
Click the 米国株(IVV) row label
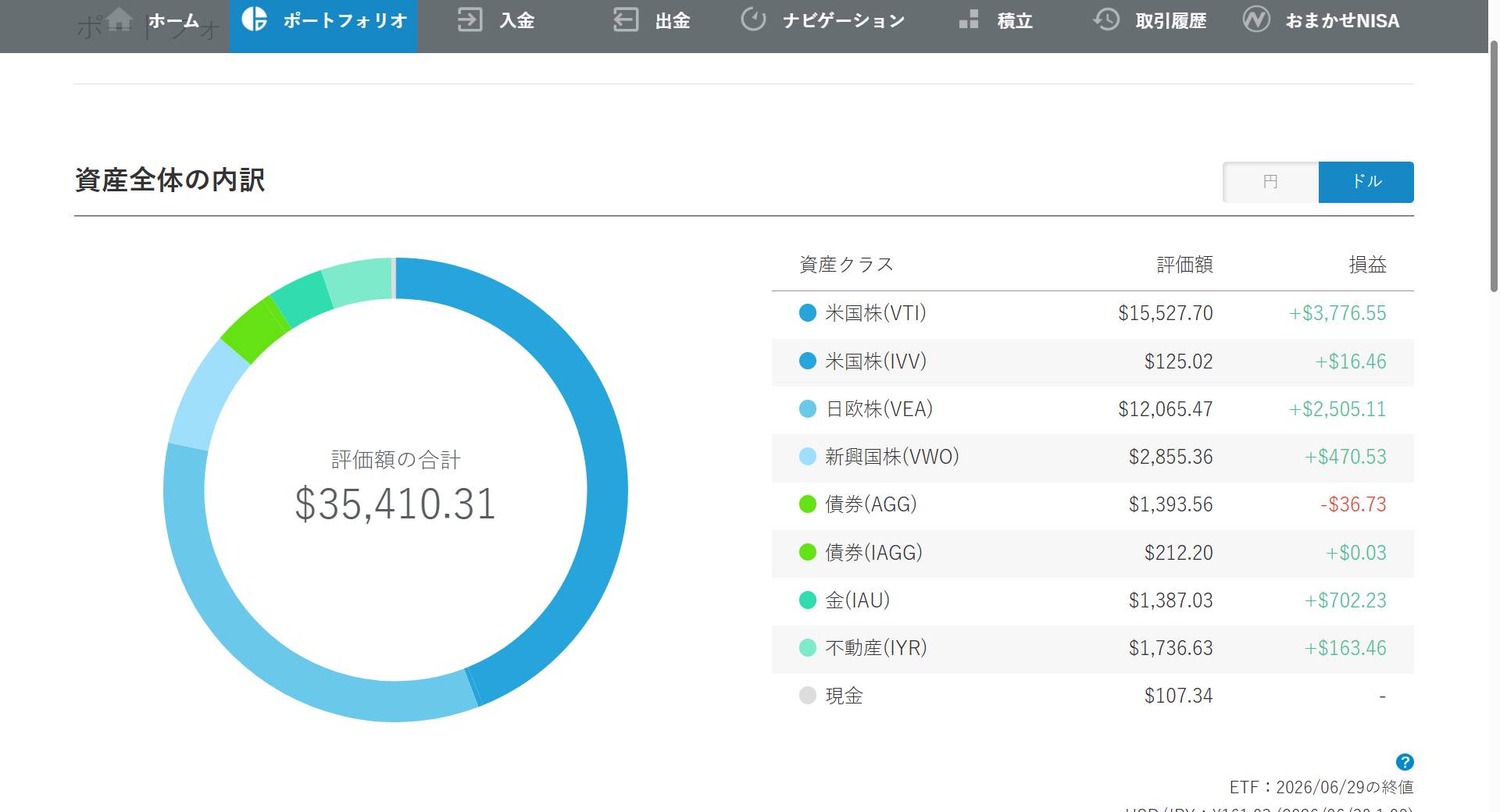tap(876, 361)
